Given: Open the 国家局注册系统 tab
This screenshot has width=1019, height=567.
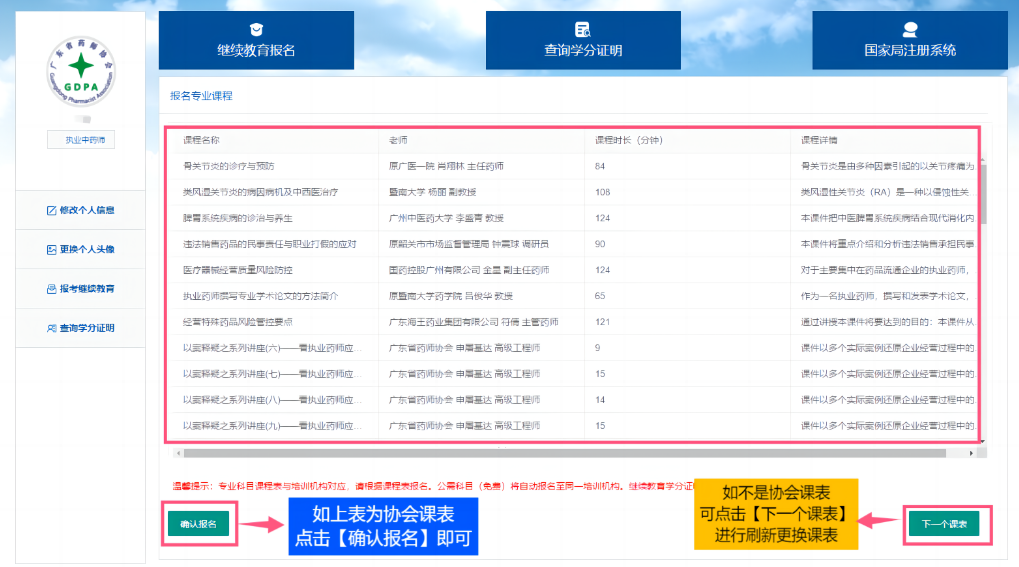Looking at the screenshot, I should coord(909,41).
